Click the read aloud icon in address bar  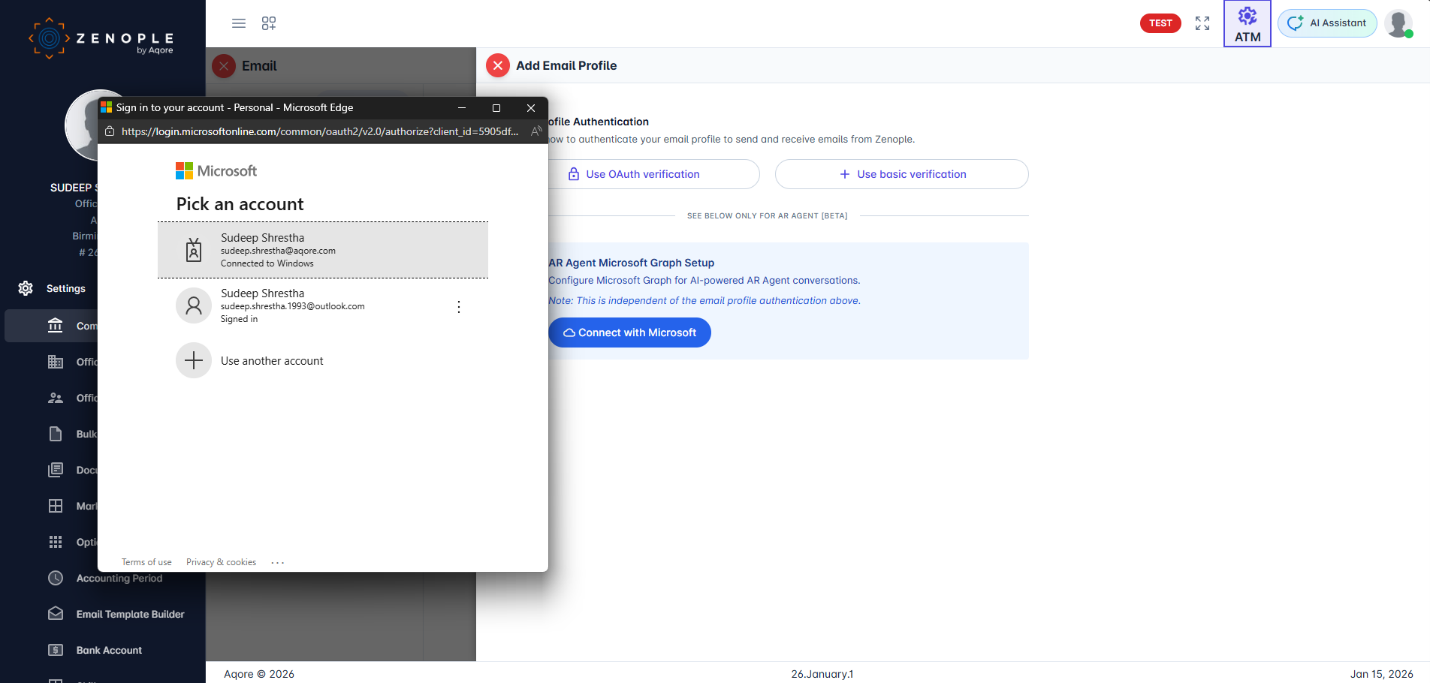[537, 131]
